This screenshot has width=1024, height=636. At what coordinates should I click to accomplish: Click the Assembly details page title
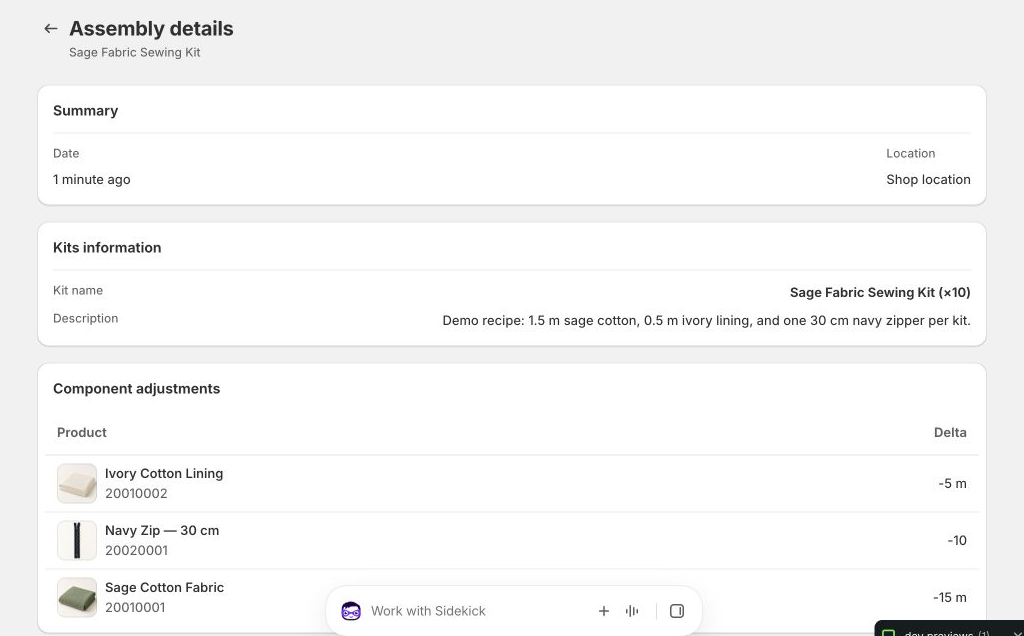click(x=151, y=29)
